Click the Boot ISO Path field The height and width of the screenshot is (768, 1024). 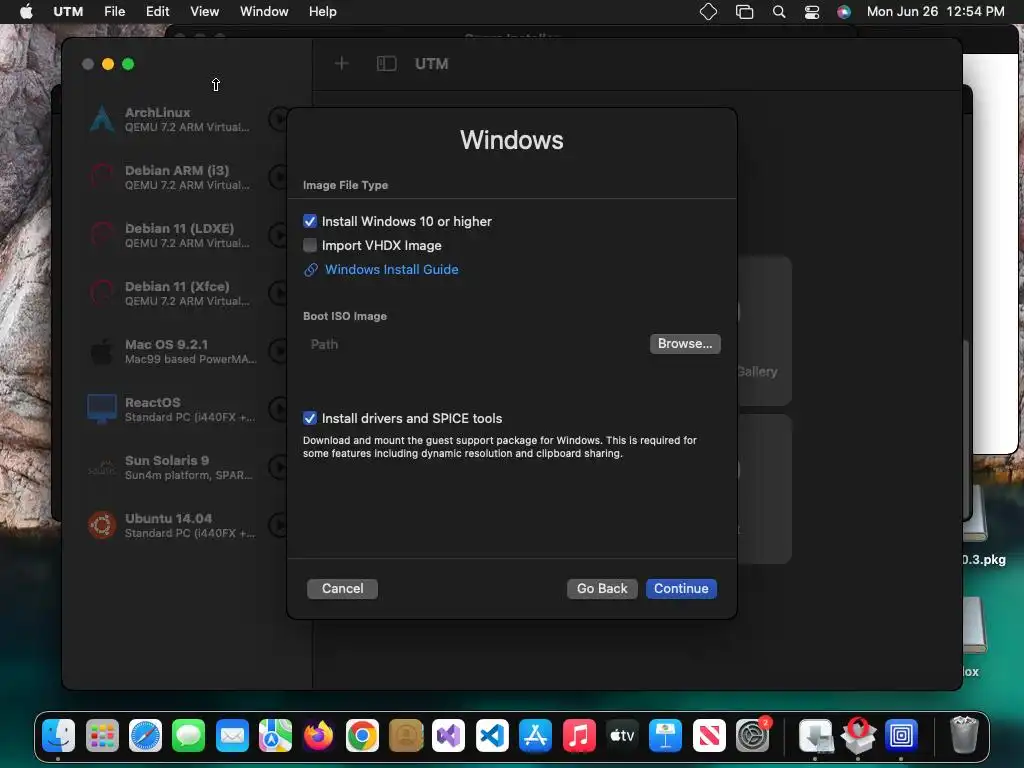[475, 344]
